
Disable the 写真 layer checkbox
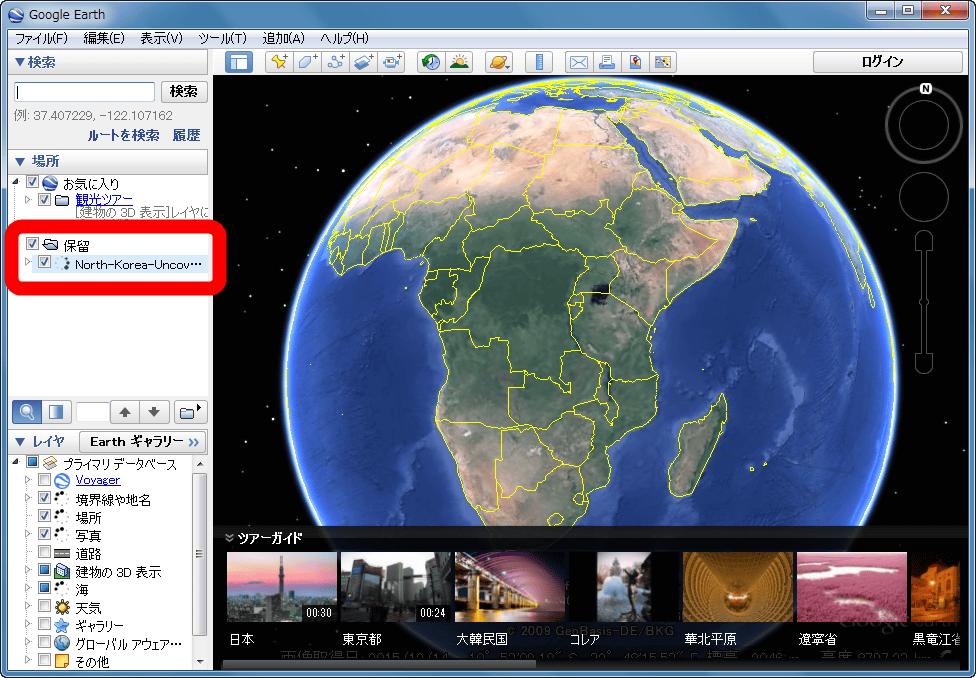tap(44, 534)
